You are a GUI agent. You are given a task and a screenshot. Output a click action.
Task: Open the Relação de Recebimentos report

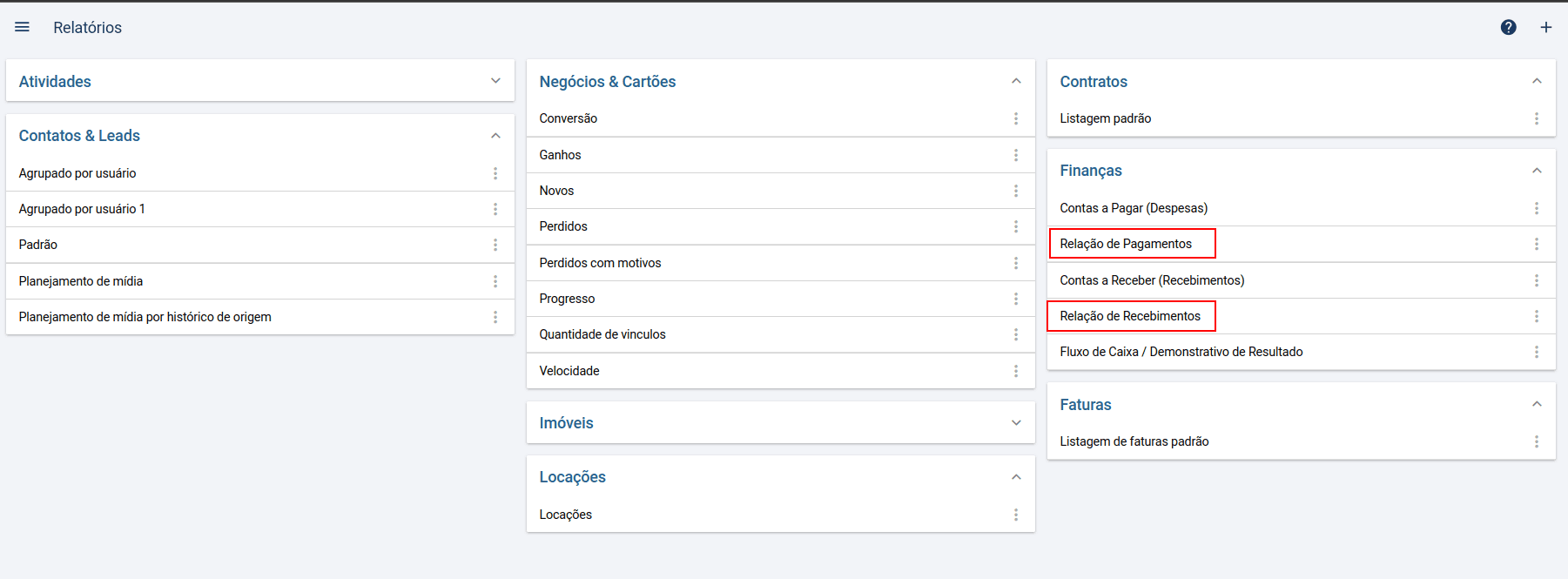coord(1130,316)
